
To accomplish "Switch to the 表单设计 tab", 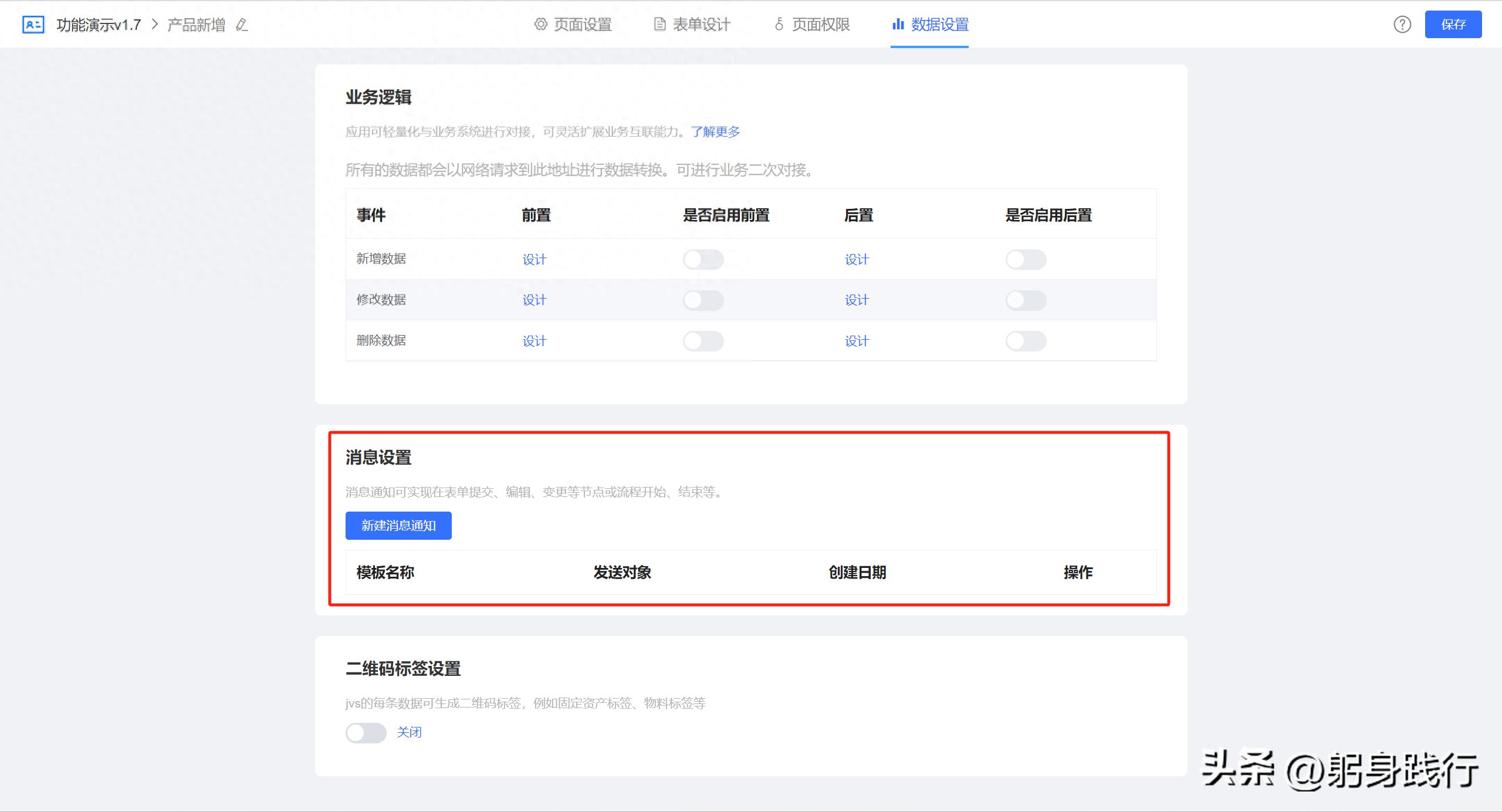I will 692,25.
